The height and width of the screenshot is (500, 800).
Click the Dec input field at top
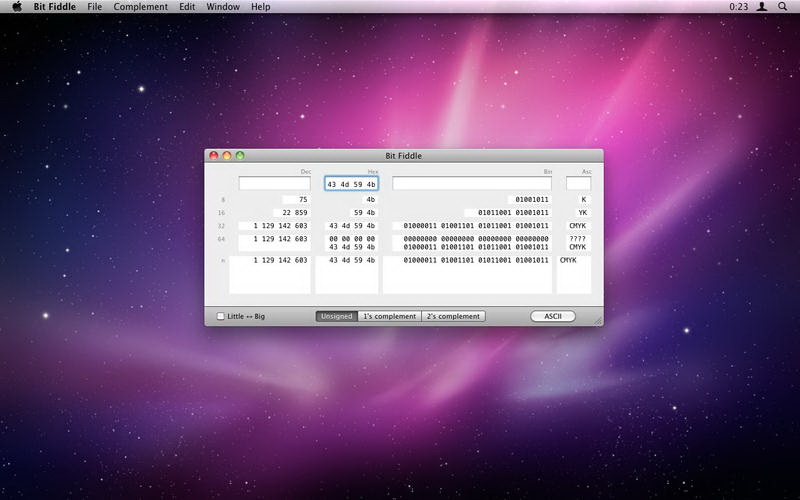pos(274,184)
